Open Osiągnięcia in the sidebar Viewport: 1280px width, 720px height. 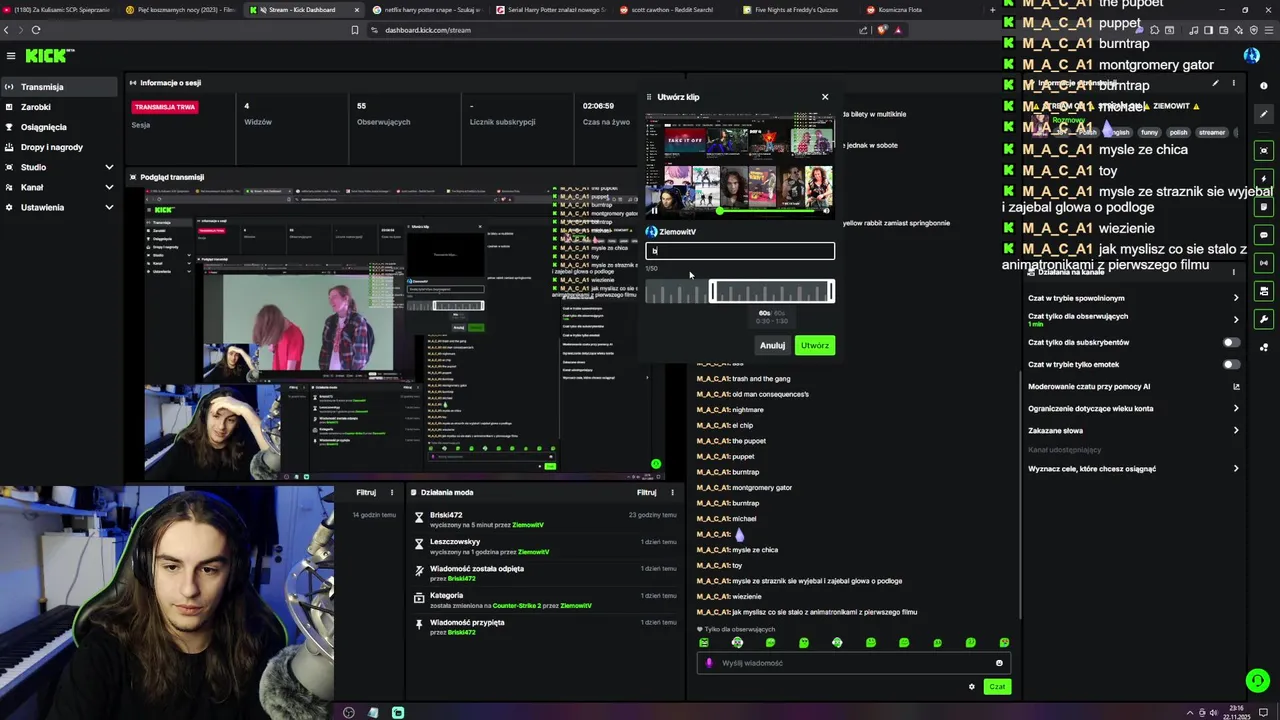pyautogui.click(x=59, y=127)
